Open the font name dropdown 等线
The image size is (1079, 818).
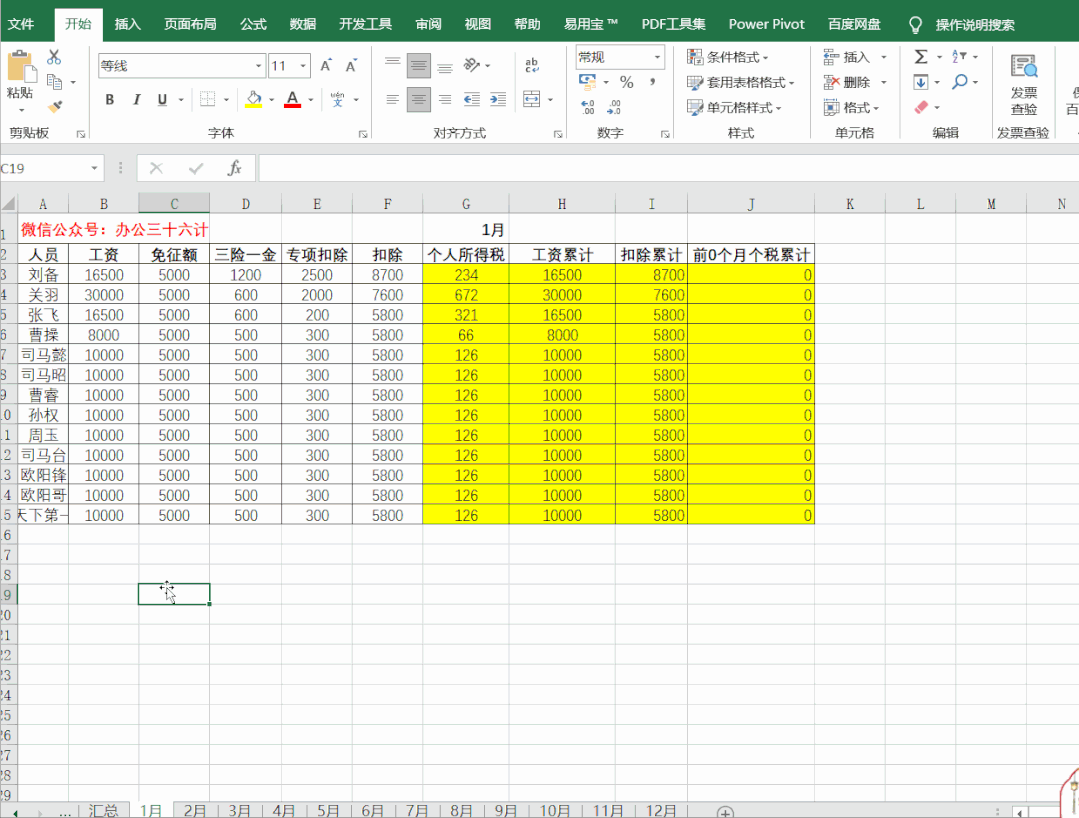259,66
